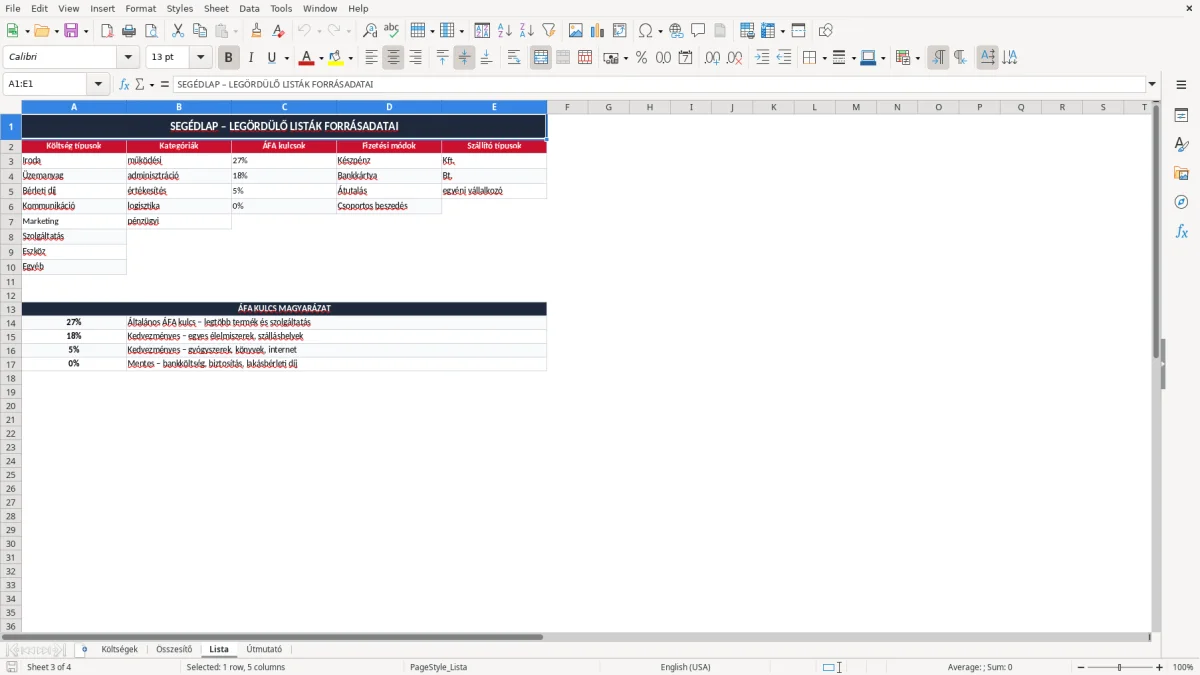Image resolution: width=1200 pixels, height=675 pixels.
Task: Run the Spelling check icon
Action: coord(392,31)
